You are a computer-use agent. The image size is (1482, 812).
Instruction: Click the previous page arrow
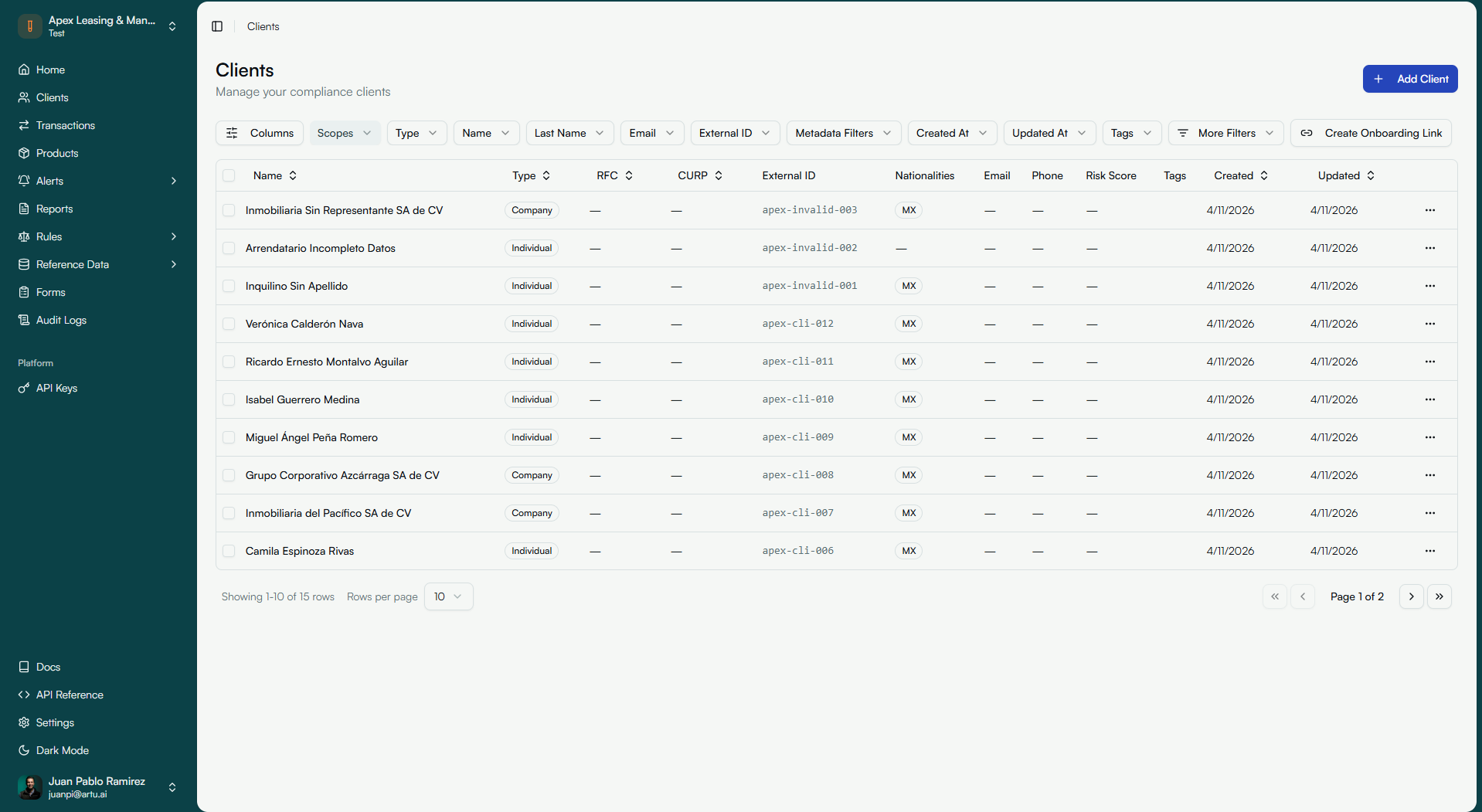pyautogui.click(x=1303, y=596)
